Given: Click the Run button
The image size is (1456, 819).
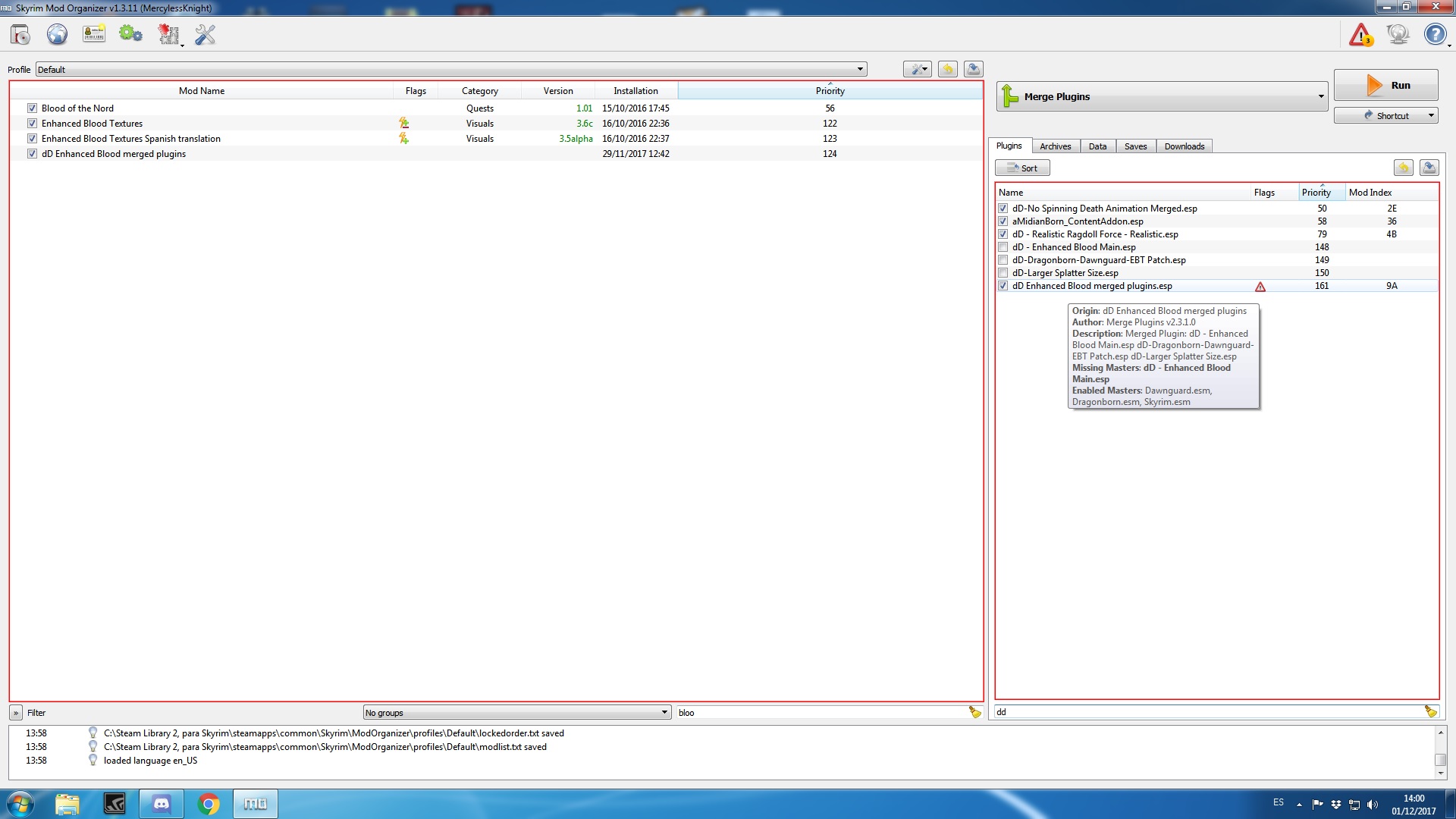Looking at the screenshot, I should coord(1386,85).
